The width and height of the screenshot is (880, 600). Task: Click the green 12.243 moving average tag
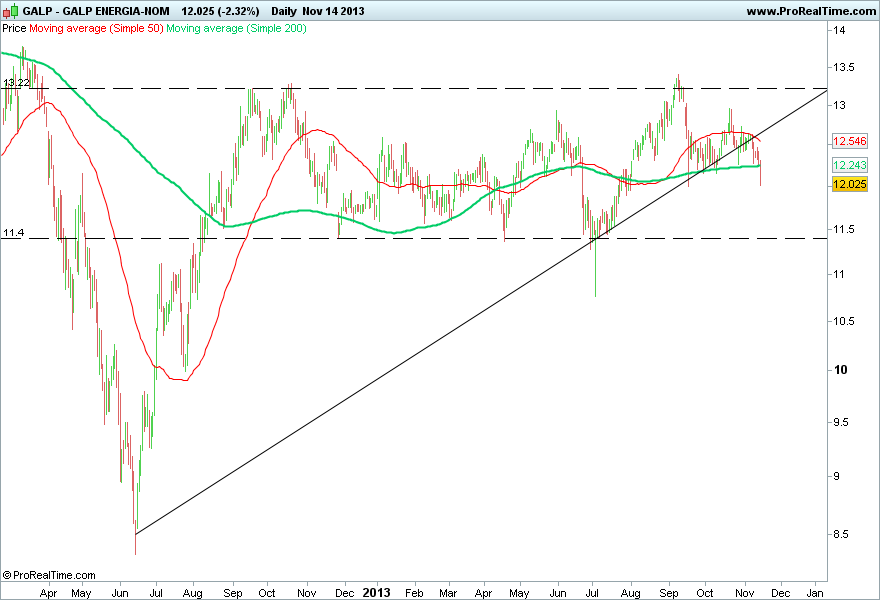(850, 164)
